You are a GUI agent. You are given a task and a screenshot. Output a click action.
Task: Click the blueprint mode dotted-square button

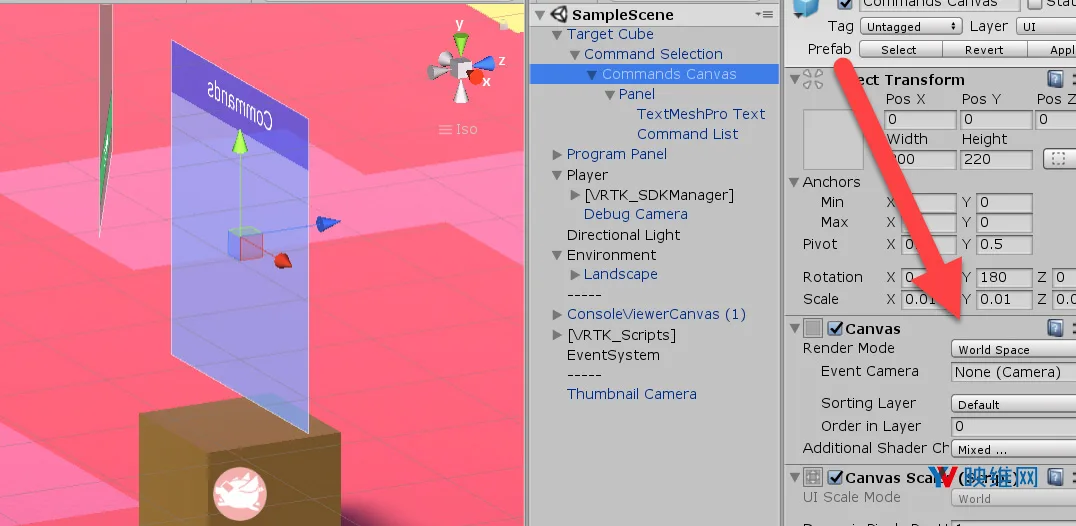(1058, 159)
